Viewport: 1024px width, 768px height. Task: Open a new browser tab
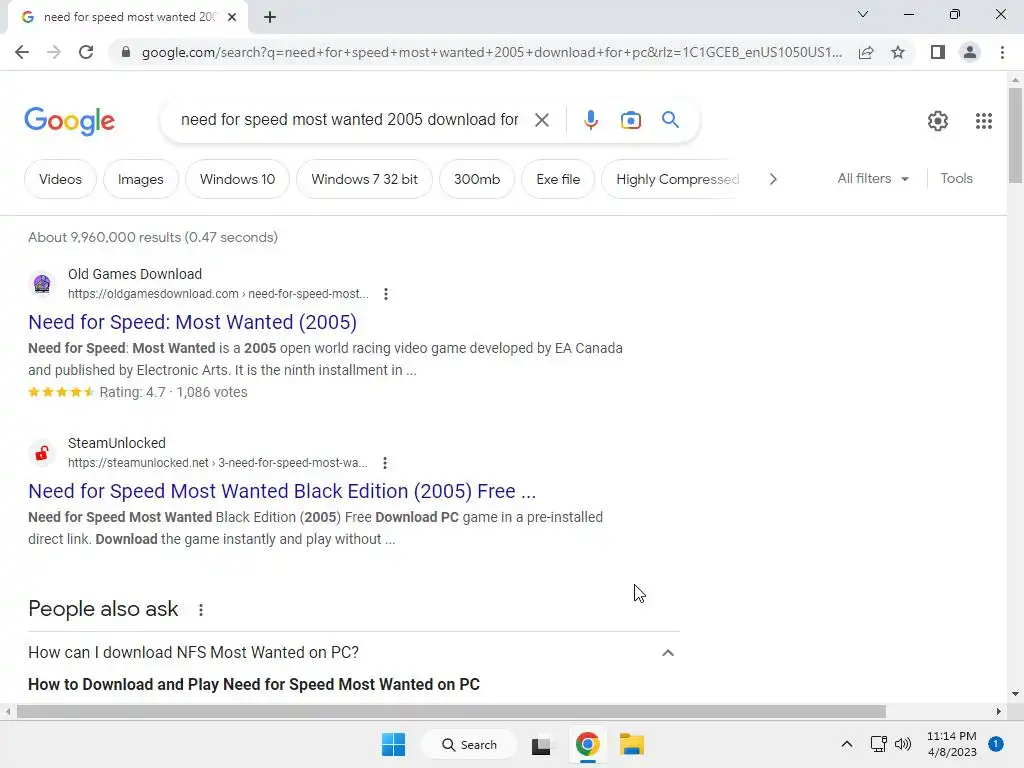[270, 17]
